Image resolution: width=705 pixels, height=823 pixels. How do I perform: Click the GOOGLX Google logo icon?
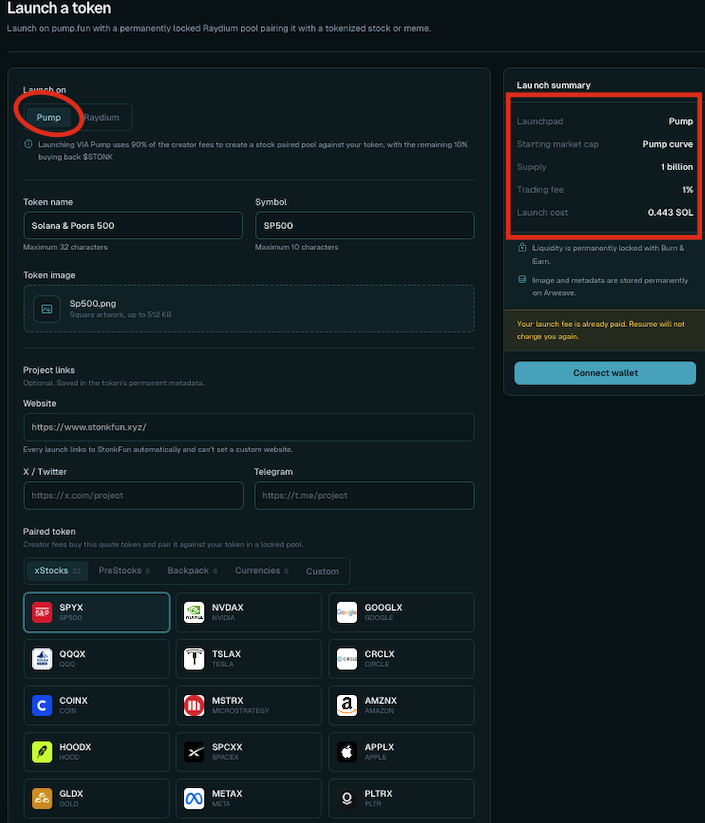[x=347, y=613]
